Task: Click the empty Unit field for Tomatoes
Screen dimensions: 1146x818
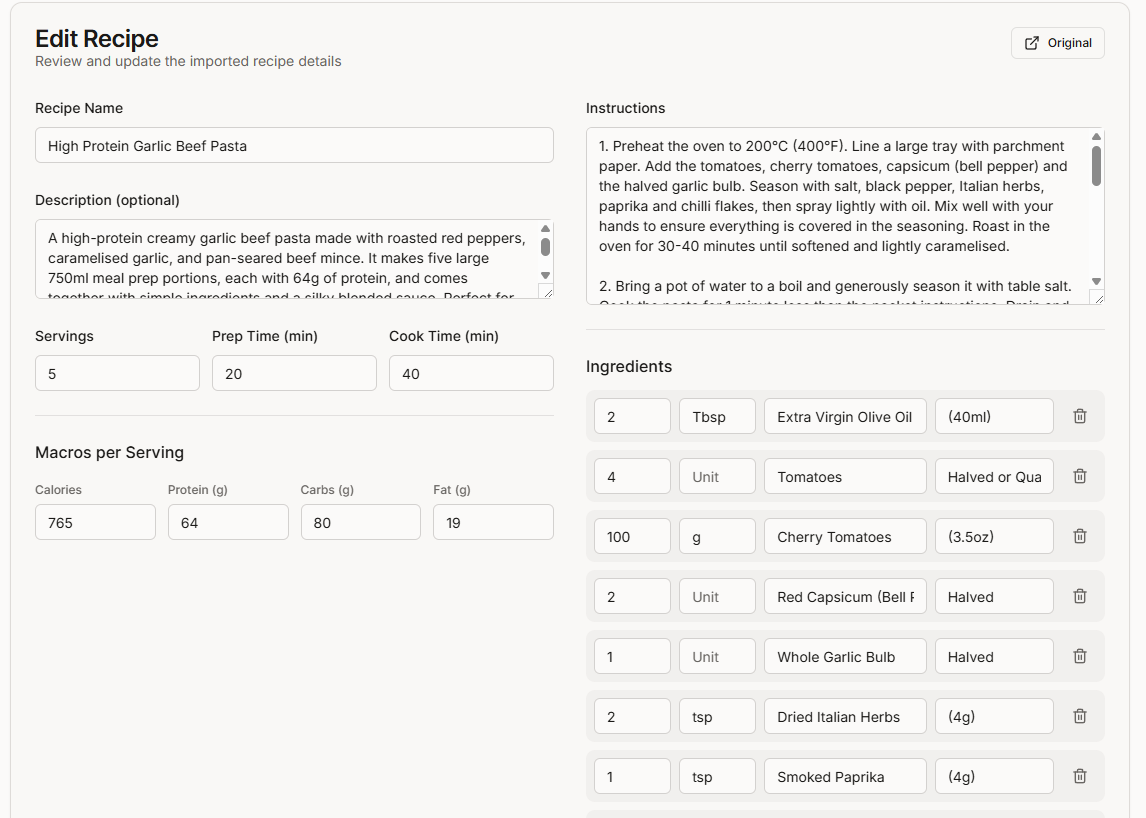Action: [x=717, y=477]
